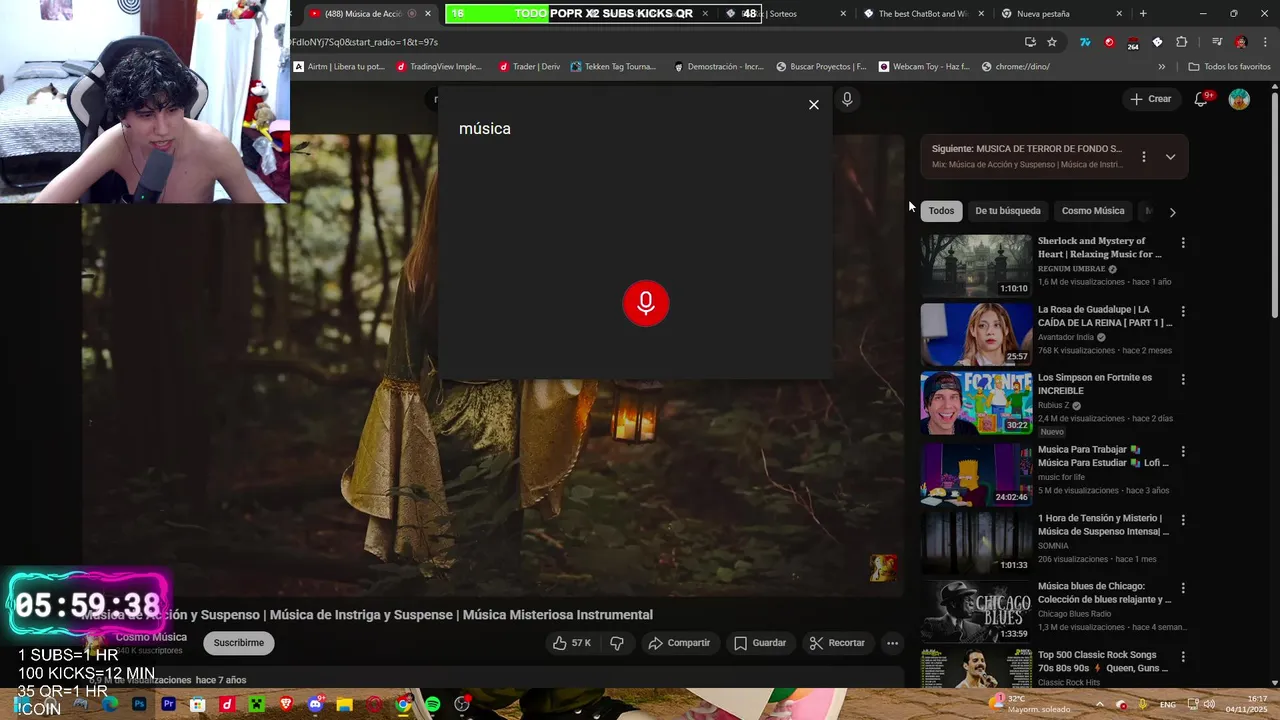
Task: Open options for 1 Hora de Tensión video
Action: point(1183,520)
